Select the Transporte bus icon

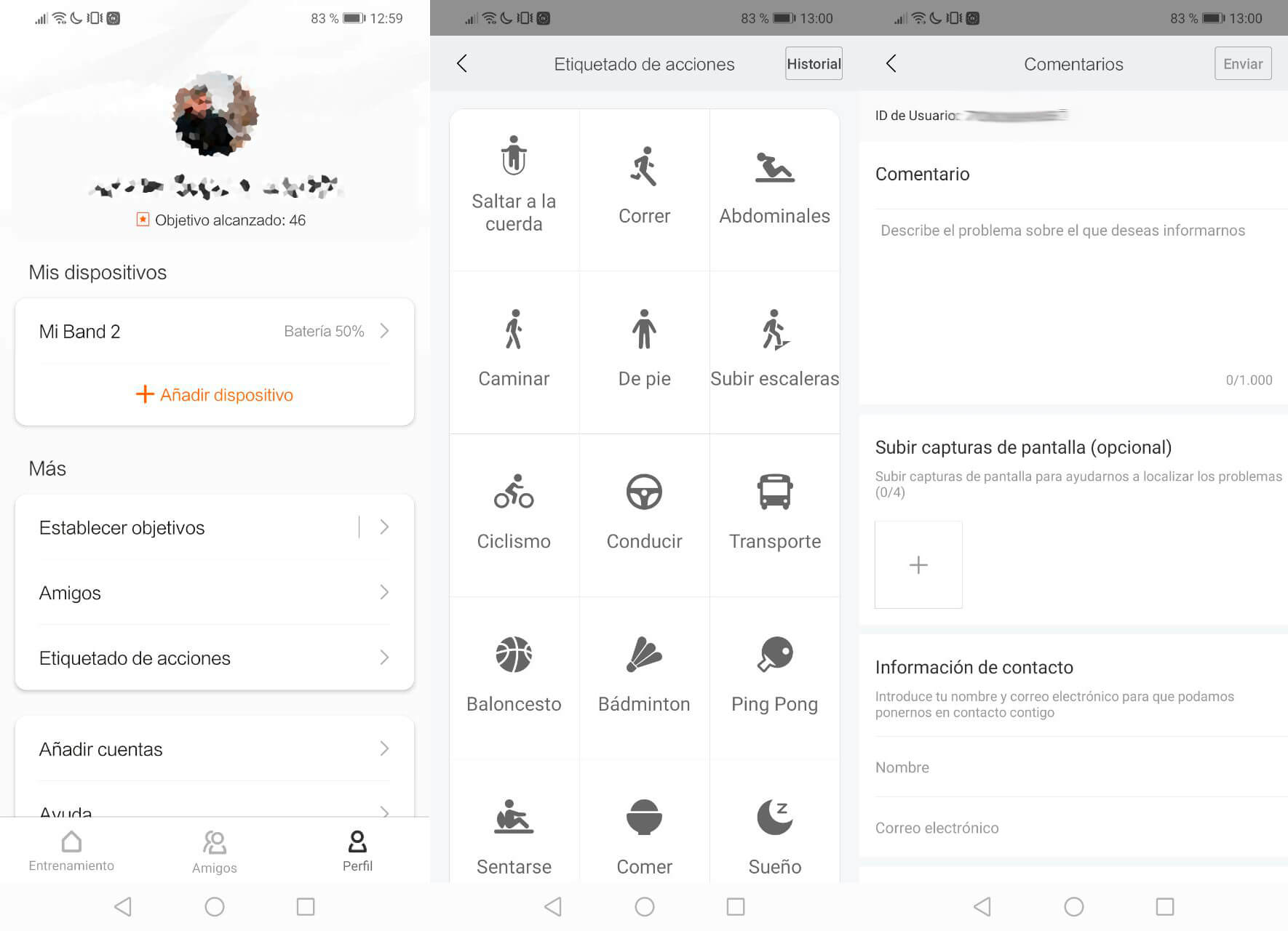pos(775,492)
